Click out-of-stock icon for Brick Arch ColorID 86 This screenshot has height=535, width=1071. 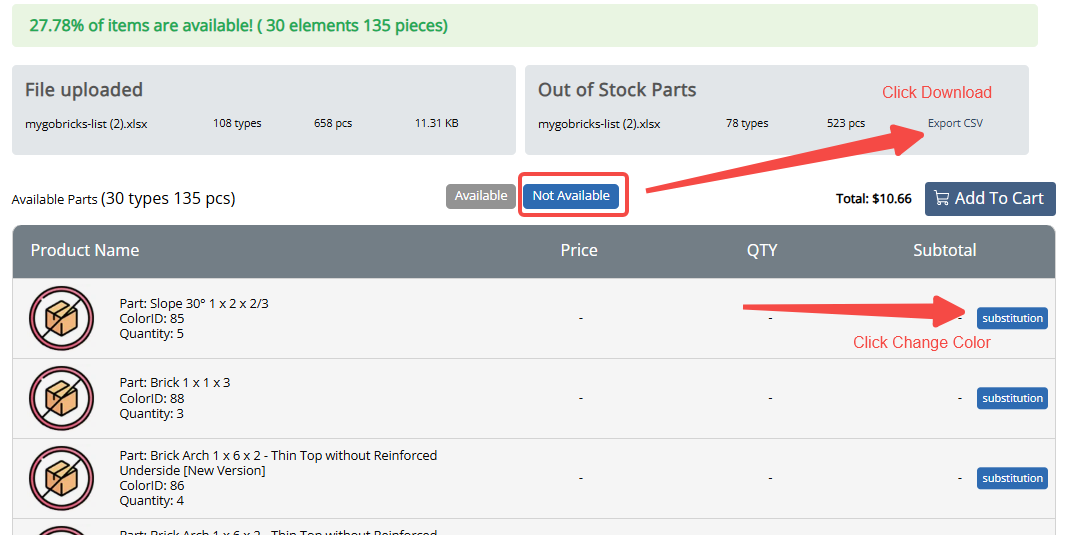click(61, 478)
